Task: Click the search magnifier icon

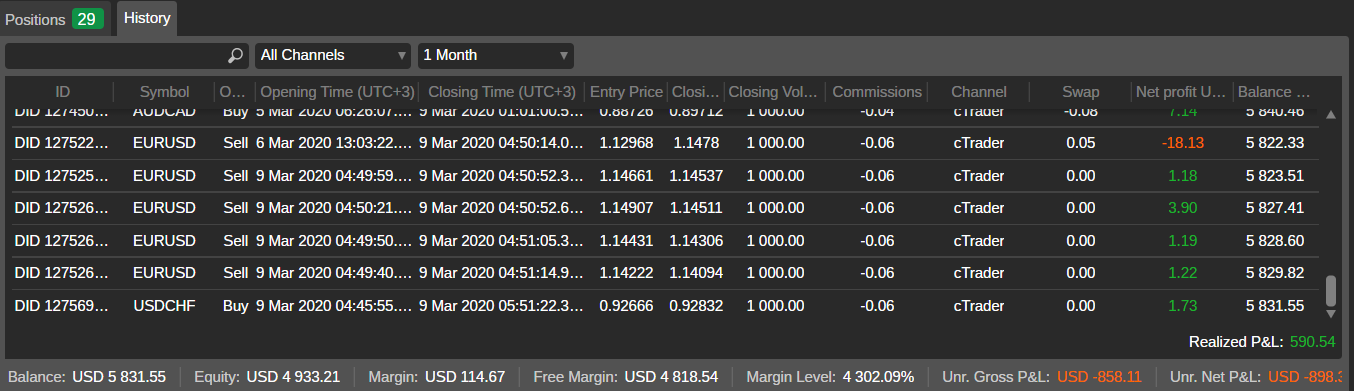Action: coord(235,55)
